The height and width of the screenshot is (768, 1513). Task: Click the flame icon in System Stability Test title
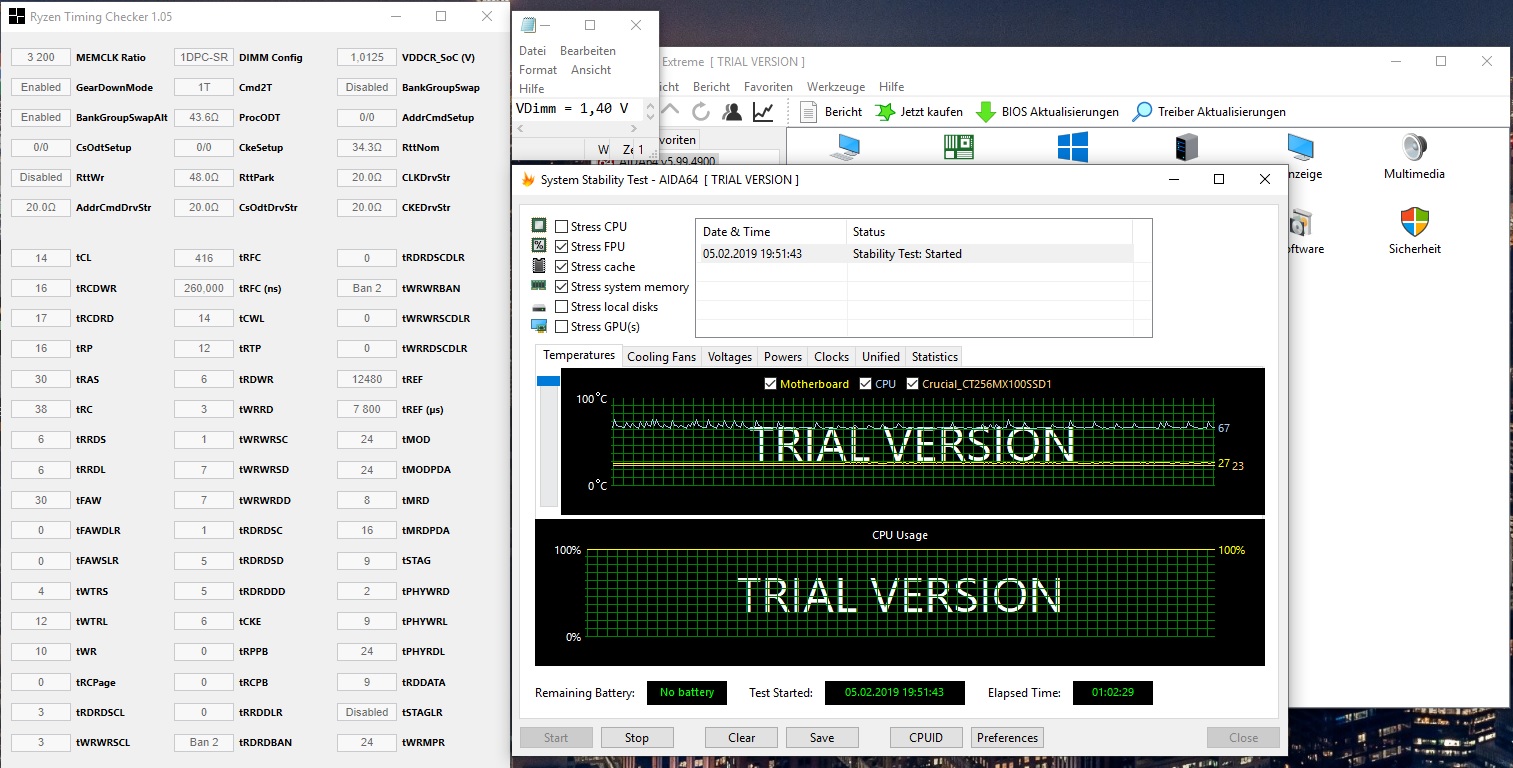528,179
